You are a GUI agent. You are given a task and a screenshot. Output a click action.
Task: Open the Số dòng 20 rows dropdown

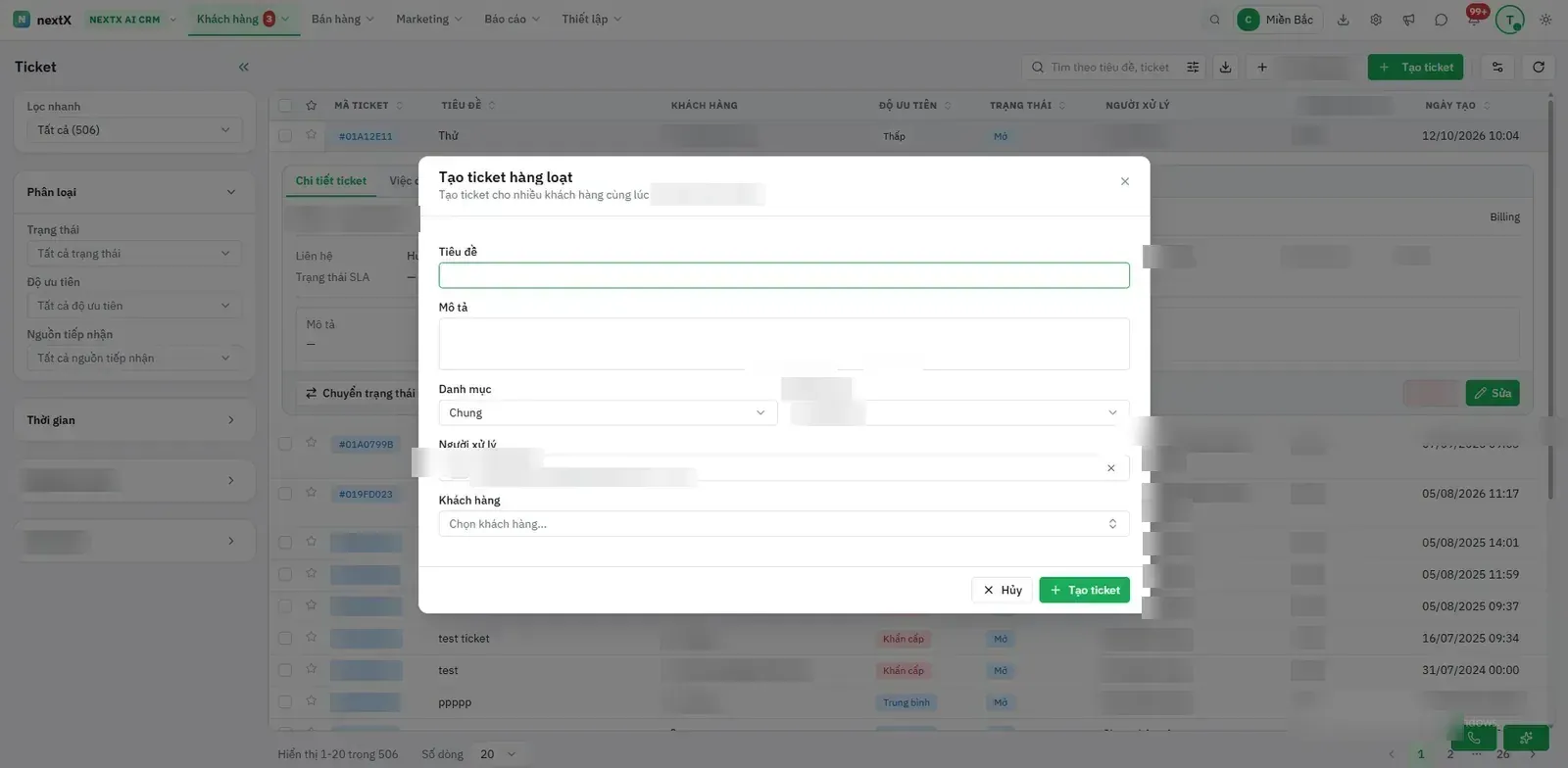pyautogui.click(x=497, y=754)
